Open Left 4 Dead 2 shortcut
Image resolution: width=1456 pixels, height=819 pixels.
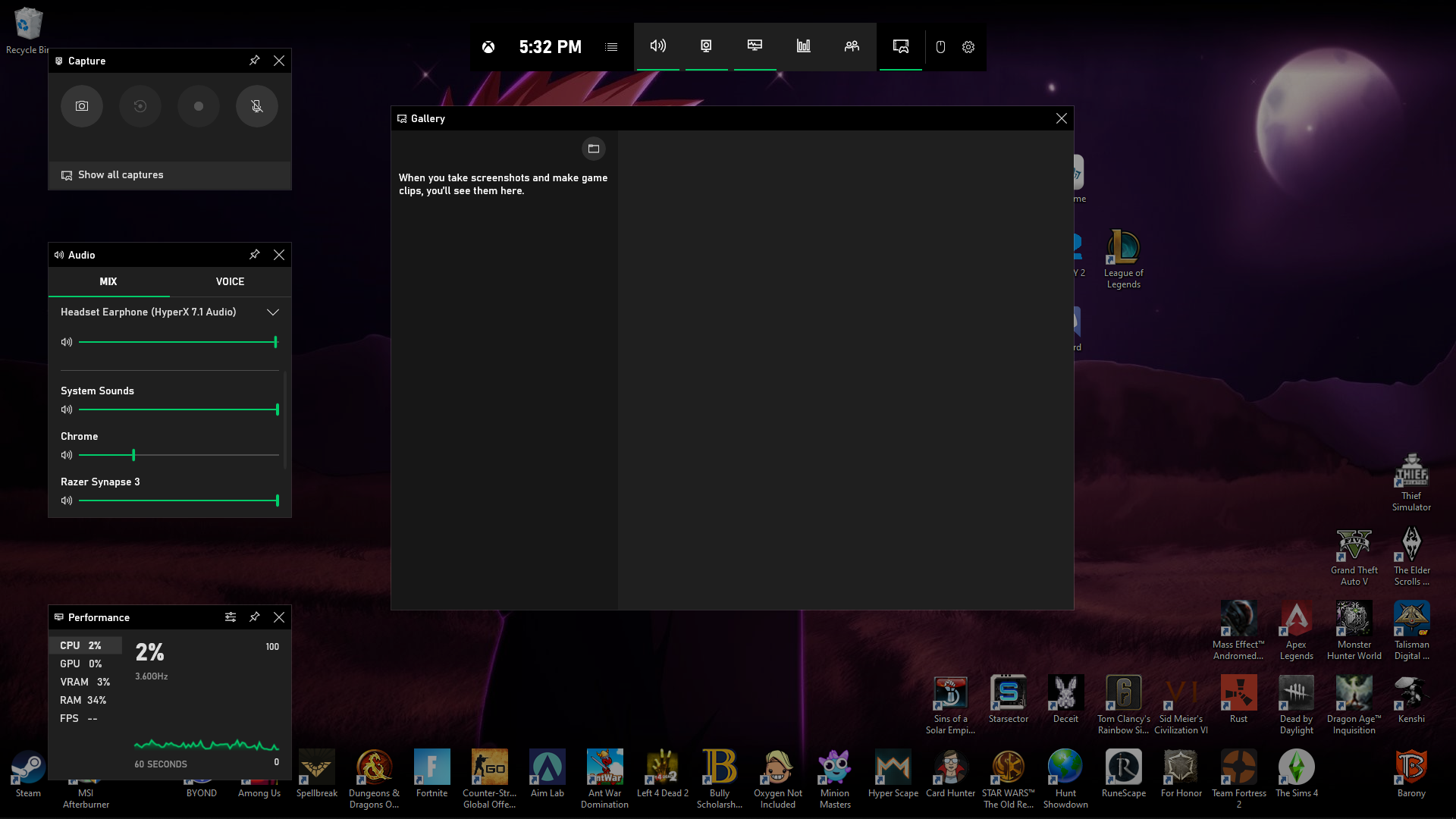click(x=662, y=774)
